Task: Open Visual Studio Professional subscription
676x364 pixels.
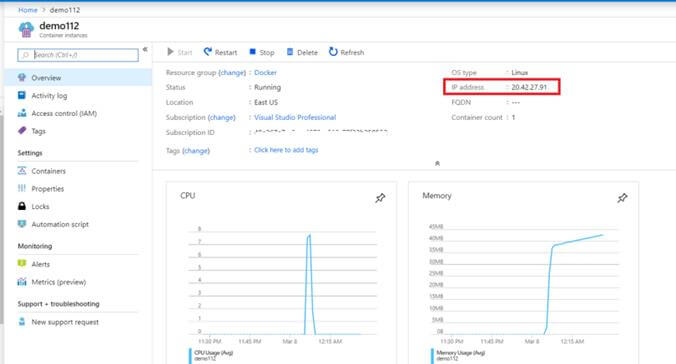Action: point(295,117)
